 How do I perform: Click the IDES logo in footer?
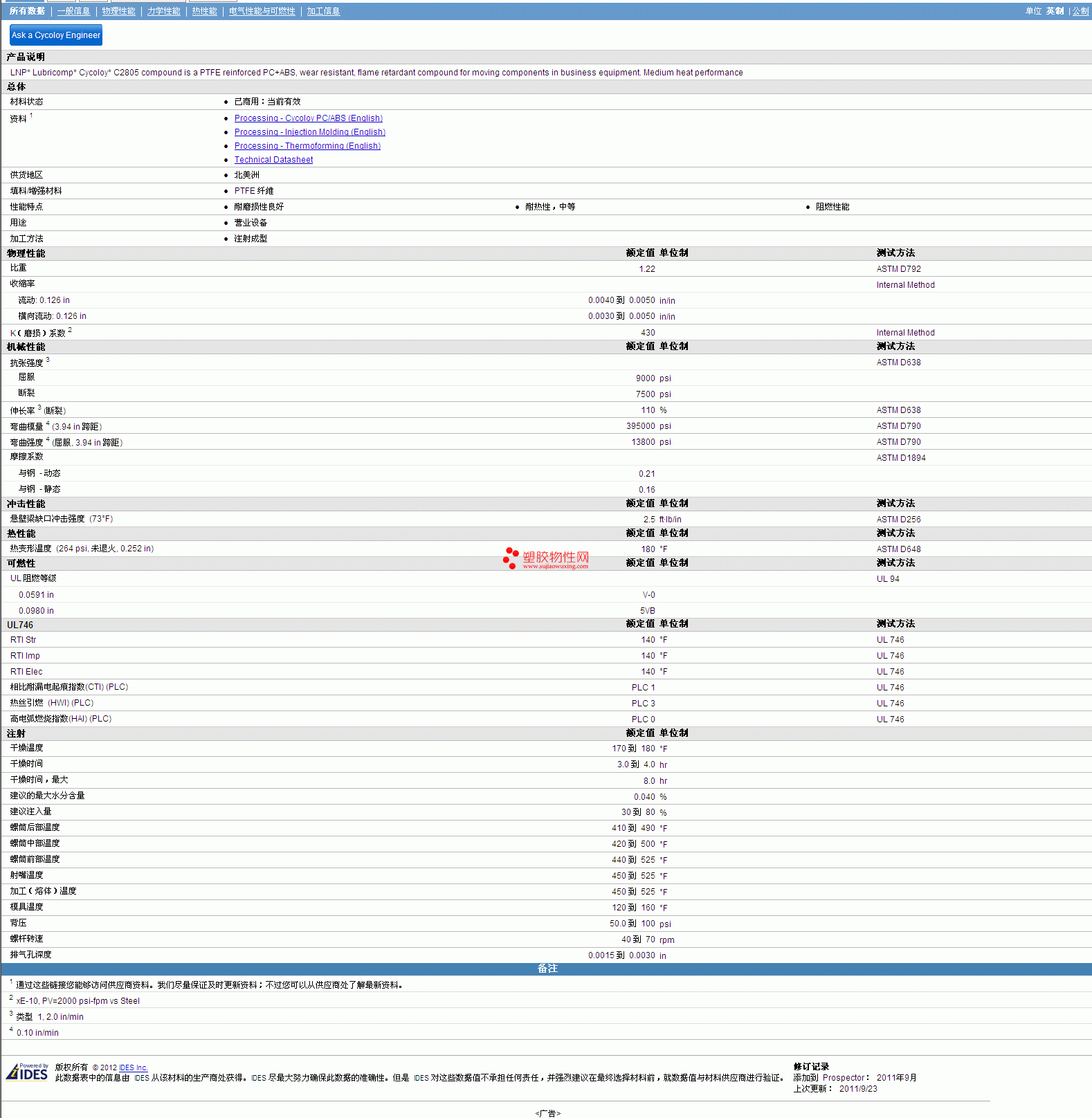(28, 1072)
